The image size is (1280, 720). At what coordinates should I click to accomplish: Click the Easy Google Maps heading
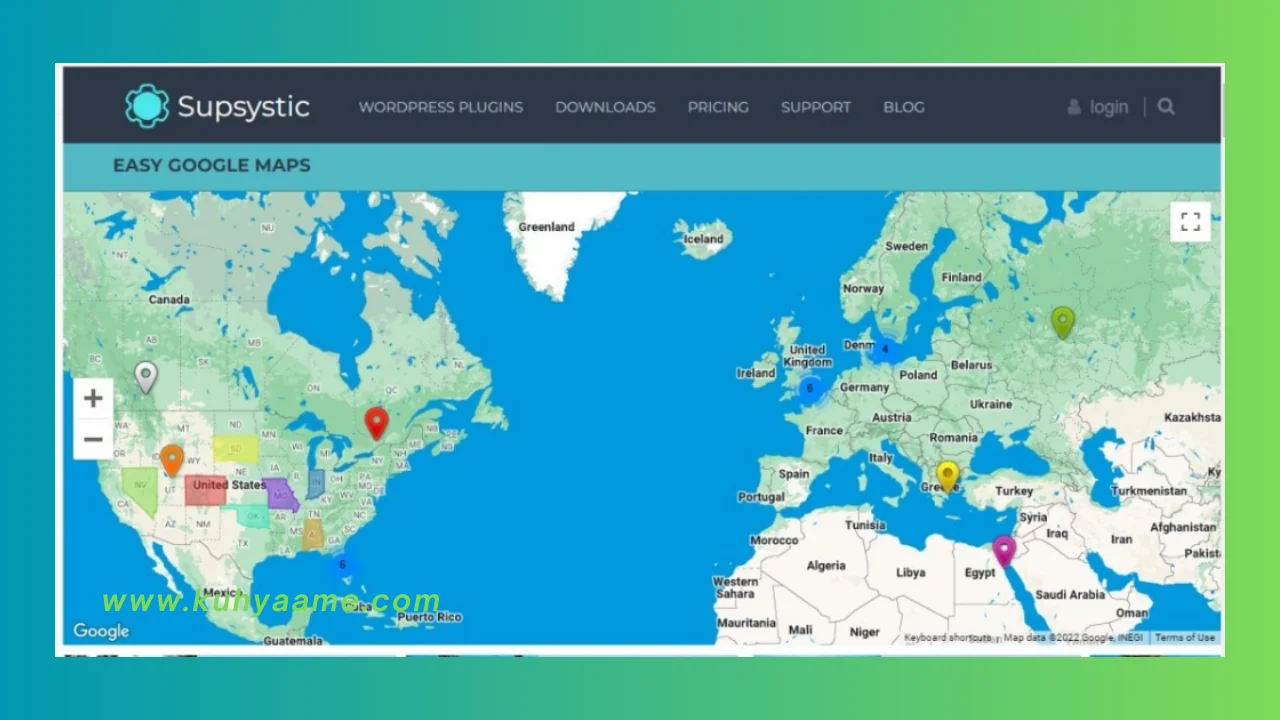point(212,166)
